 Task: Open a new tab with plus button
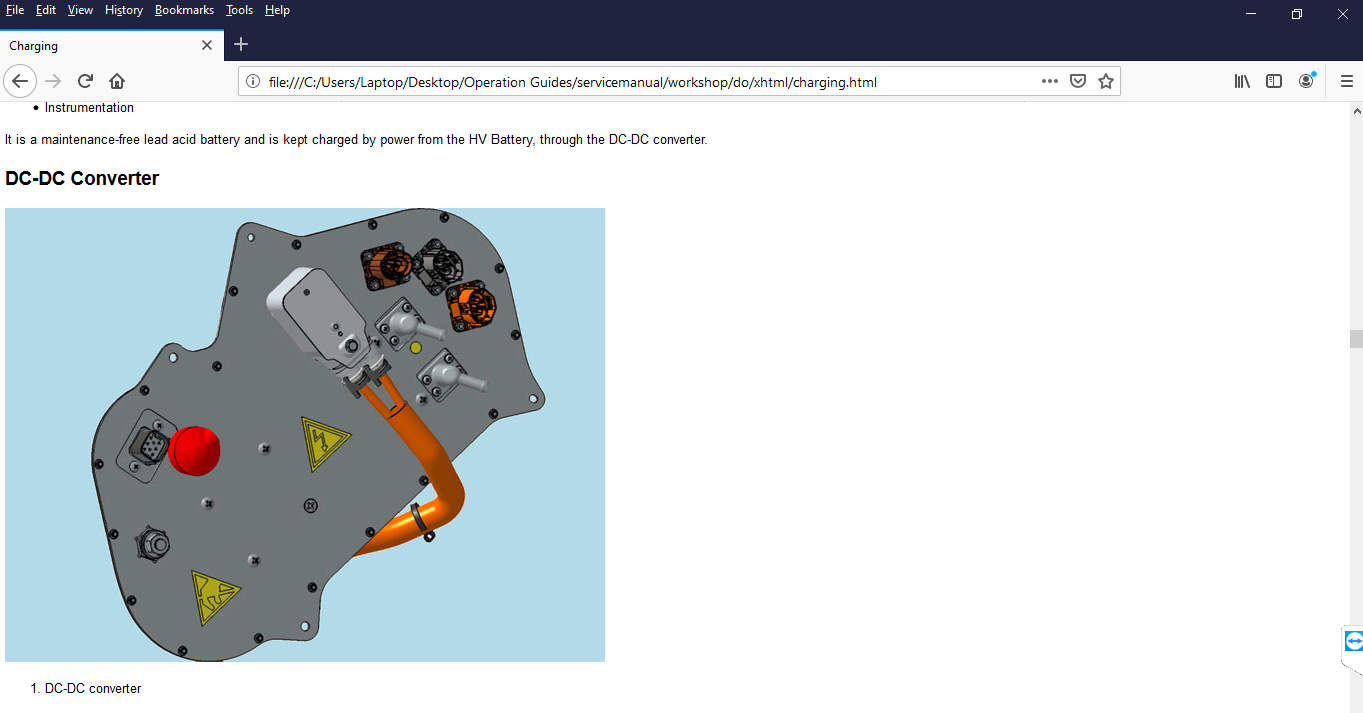click(241, 44)
